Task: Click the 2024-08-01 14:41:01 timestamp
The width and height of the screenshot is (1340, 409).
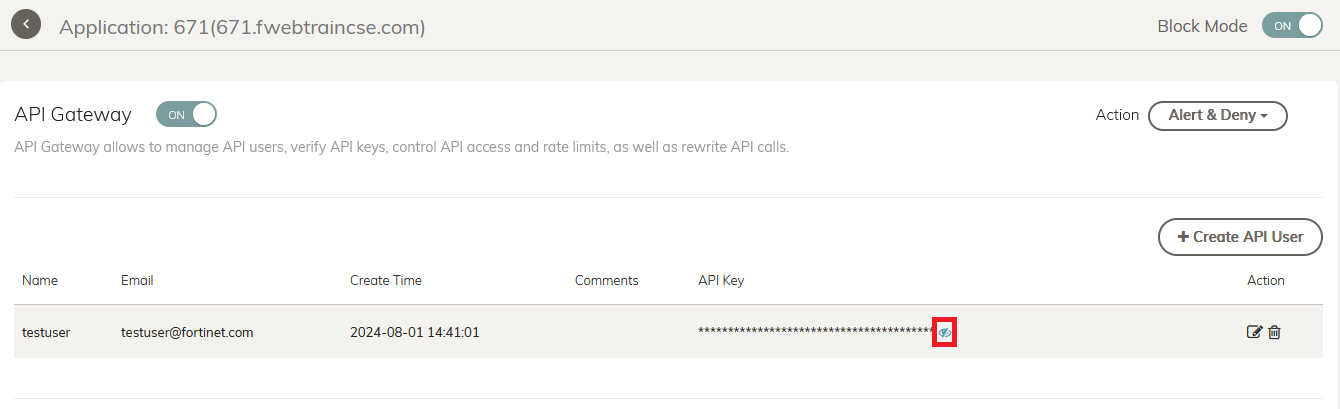Action: tap(415, 332)
